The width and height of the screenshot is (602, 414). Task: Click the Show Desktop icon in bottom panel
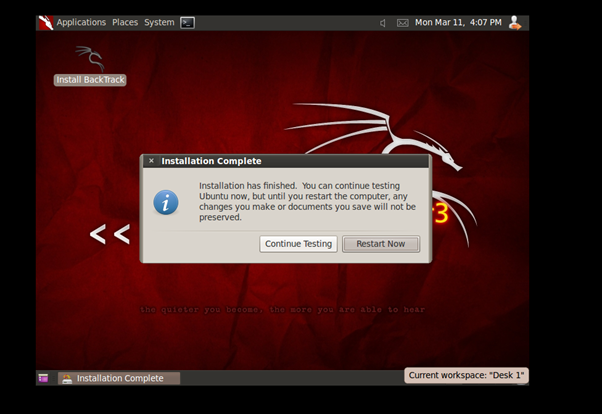tap(44, 378)
